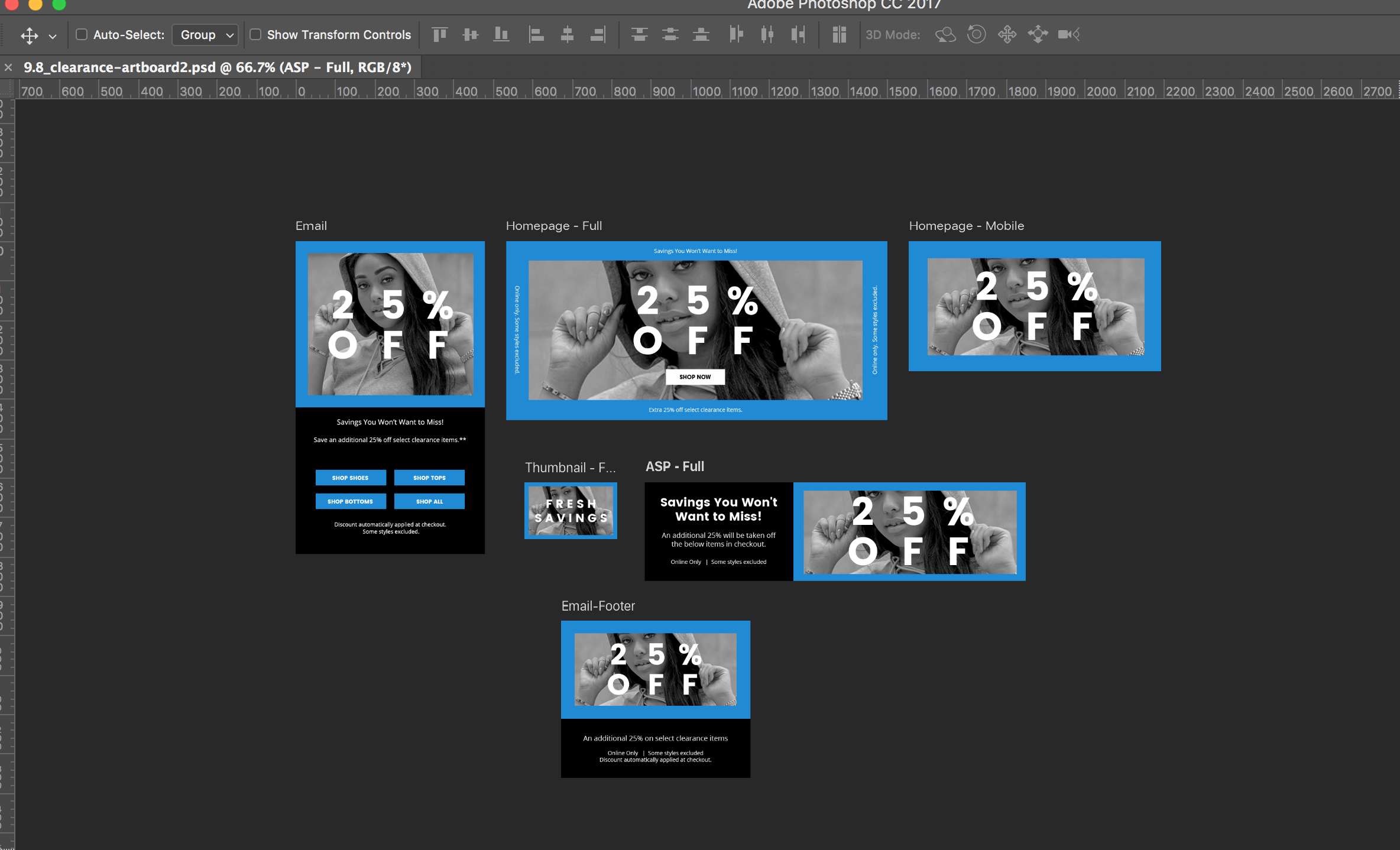Screen dimensions: 1400x850
Task: Select the 9.8_clearance-artboard2.psd document tab
Action: (217, 67)
